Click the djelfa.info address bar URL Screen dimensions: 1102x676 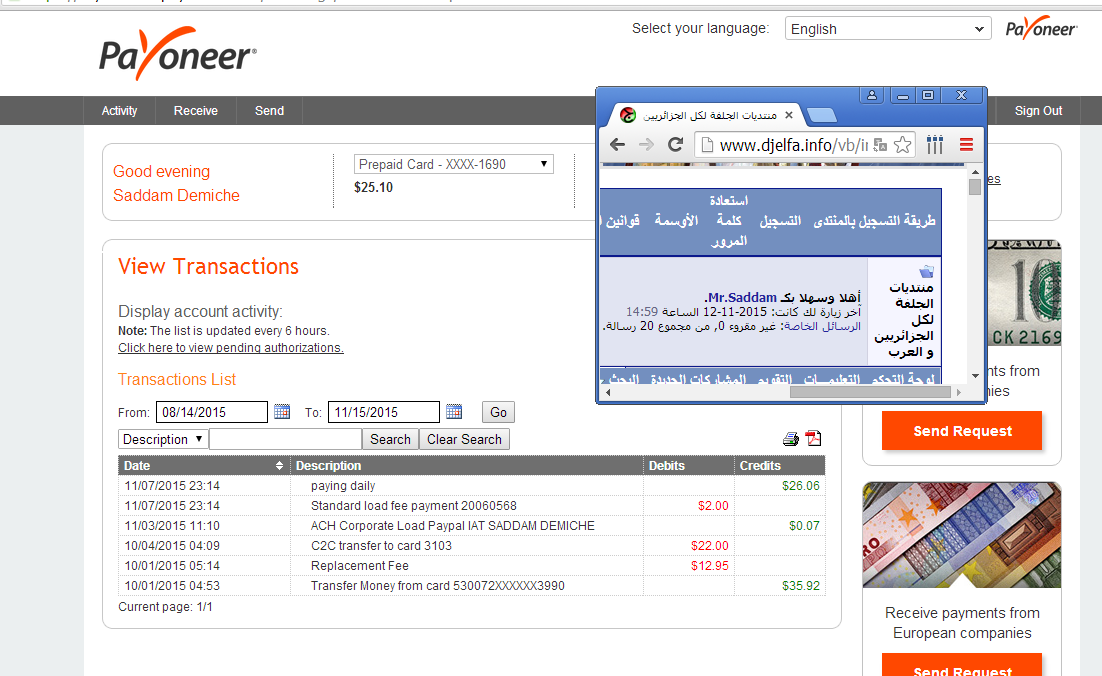[x=793, y=145]
